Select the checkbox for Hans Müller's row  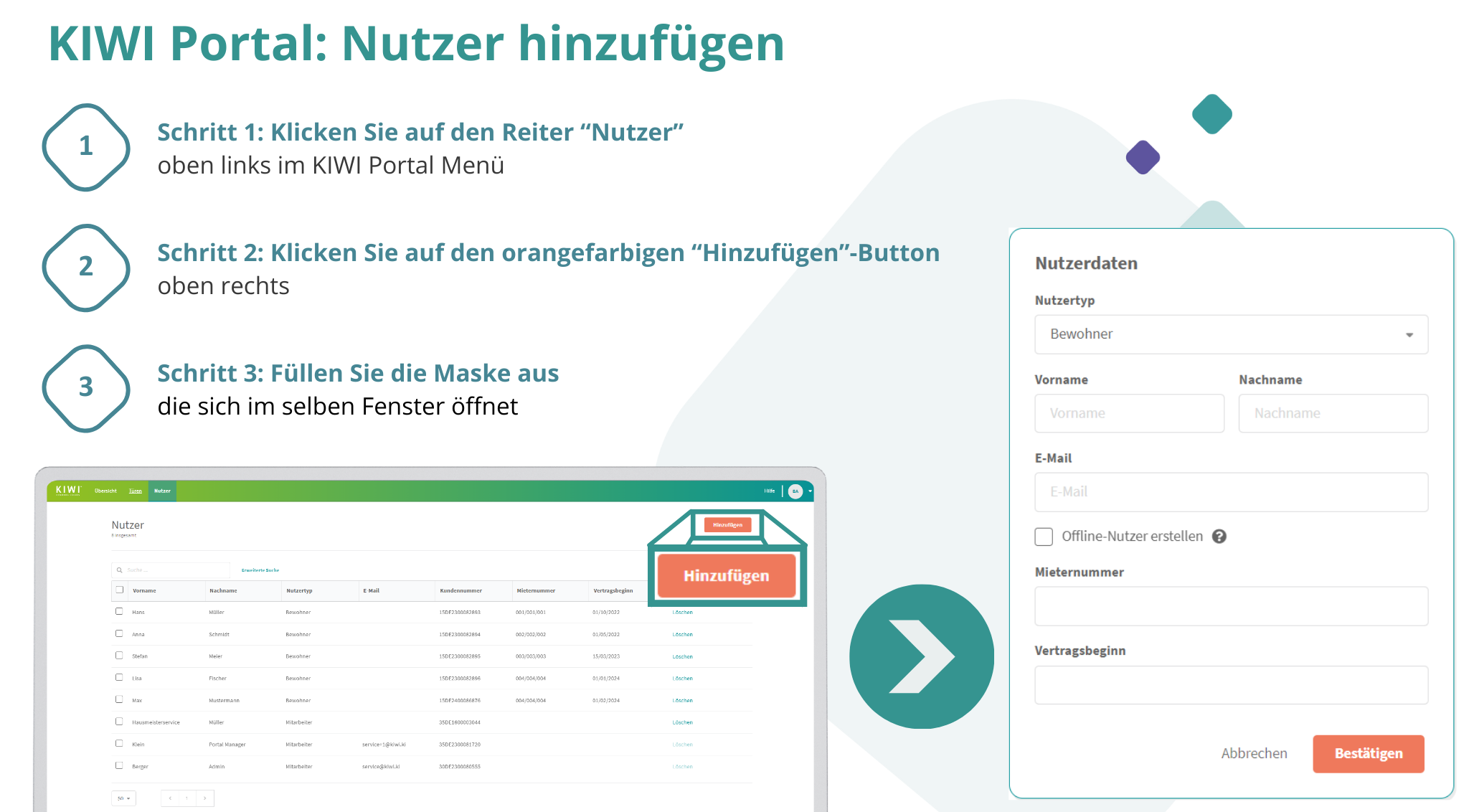coord(119,612)
